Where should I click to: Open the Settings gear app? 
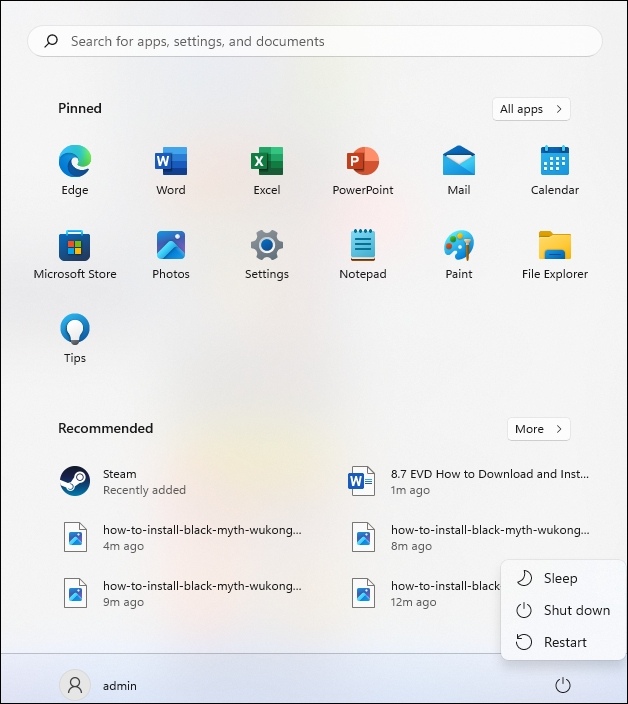pos(267,246)
